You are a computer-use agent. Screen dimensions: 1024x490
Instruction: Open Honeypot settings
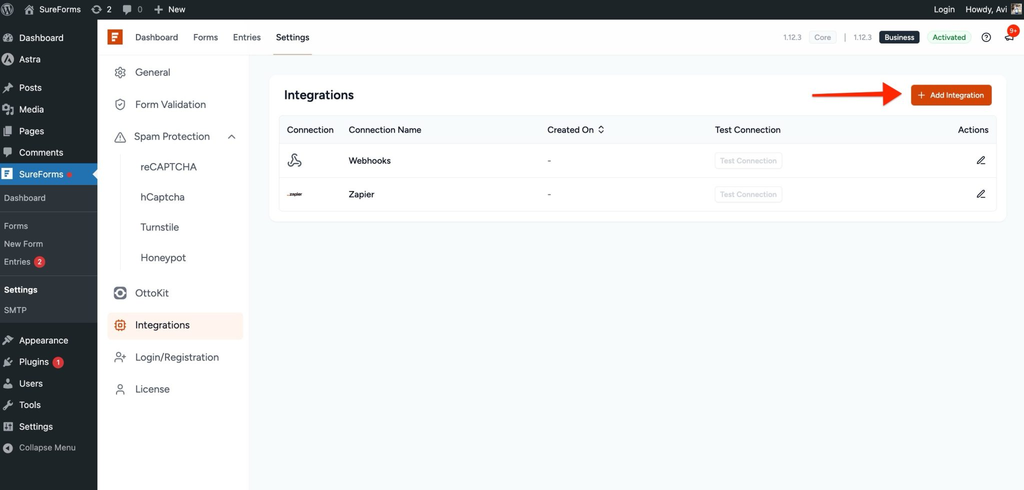(x=163, y=257)
